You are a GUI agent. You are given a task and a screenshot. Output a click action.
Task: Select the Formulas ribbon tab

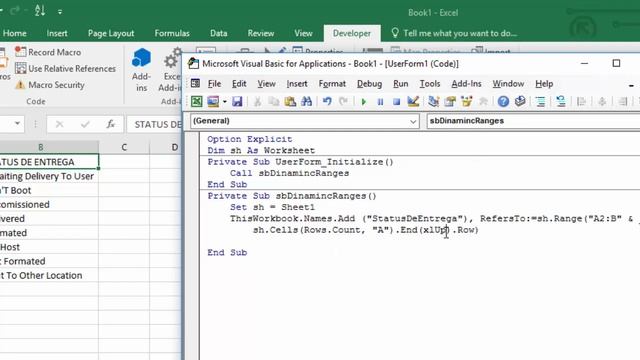coord(172,33)
